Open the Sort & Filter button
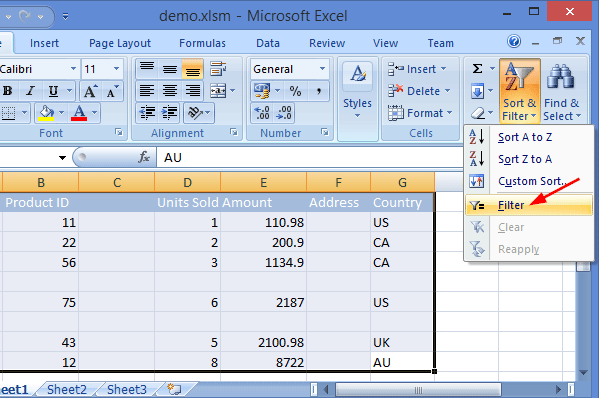Image resolution: width=599 pixels, height=398 pixels. tap(520, 91)
